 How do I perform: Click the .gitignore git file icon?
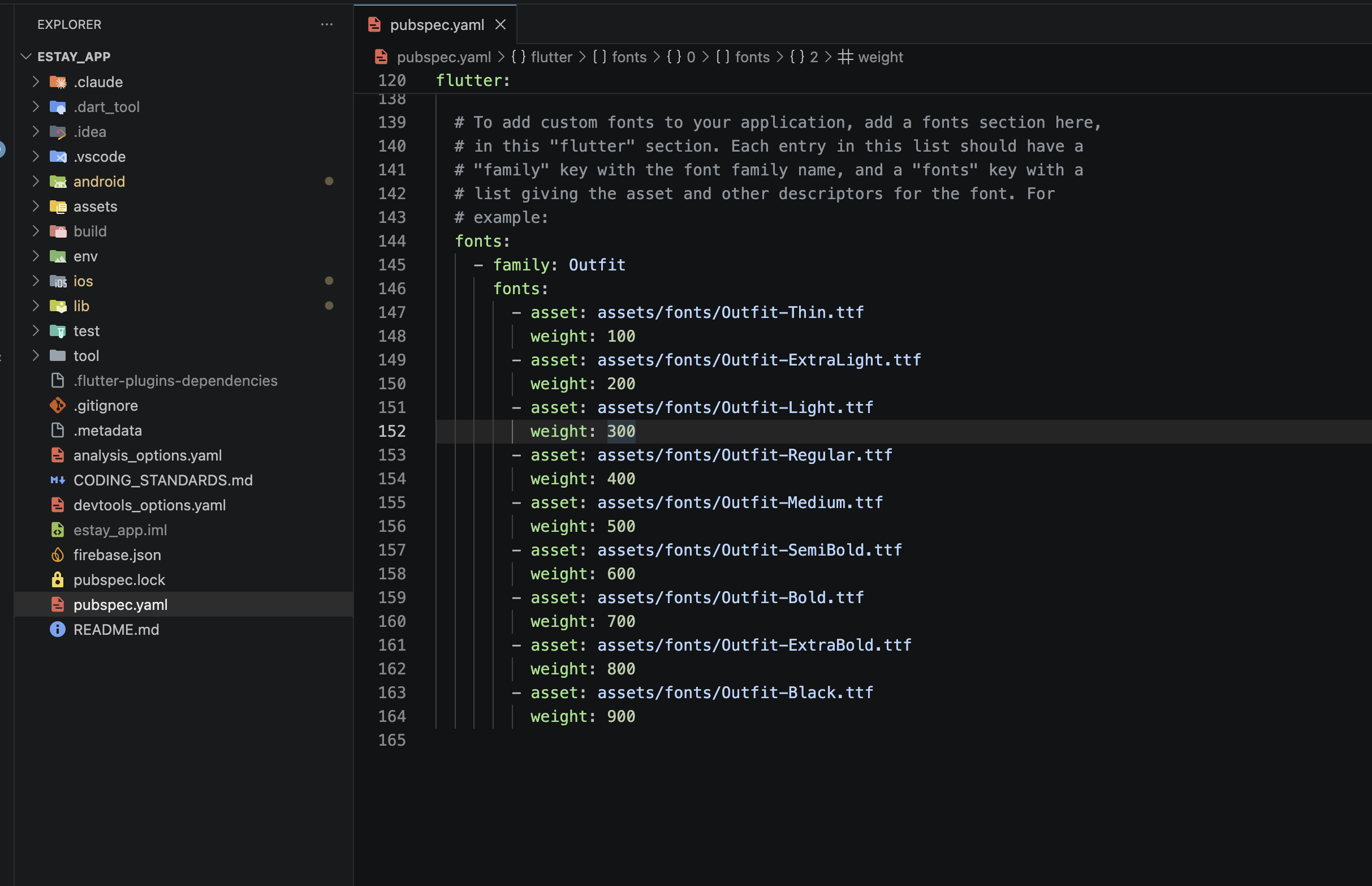58,406
